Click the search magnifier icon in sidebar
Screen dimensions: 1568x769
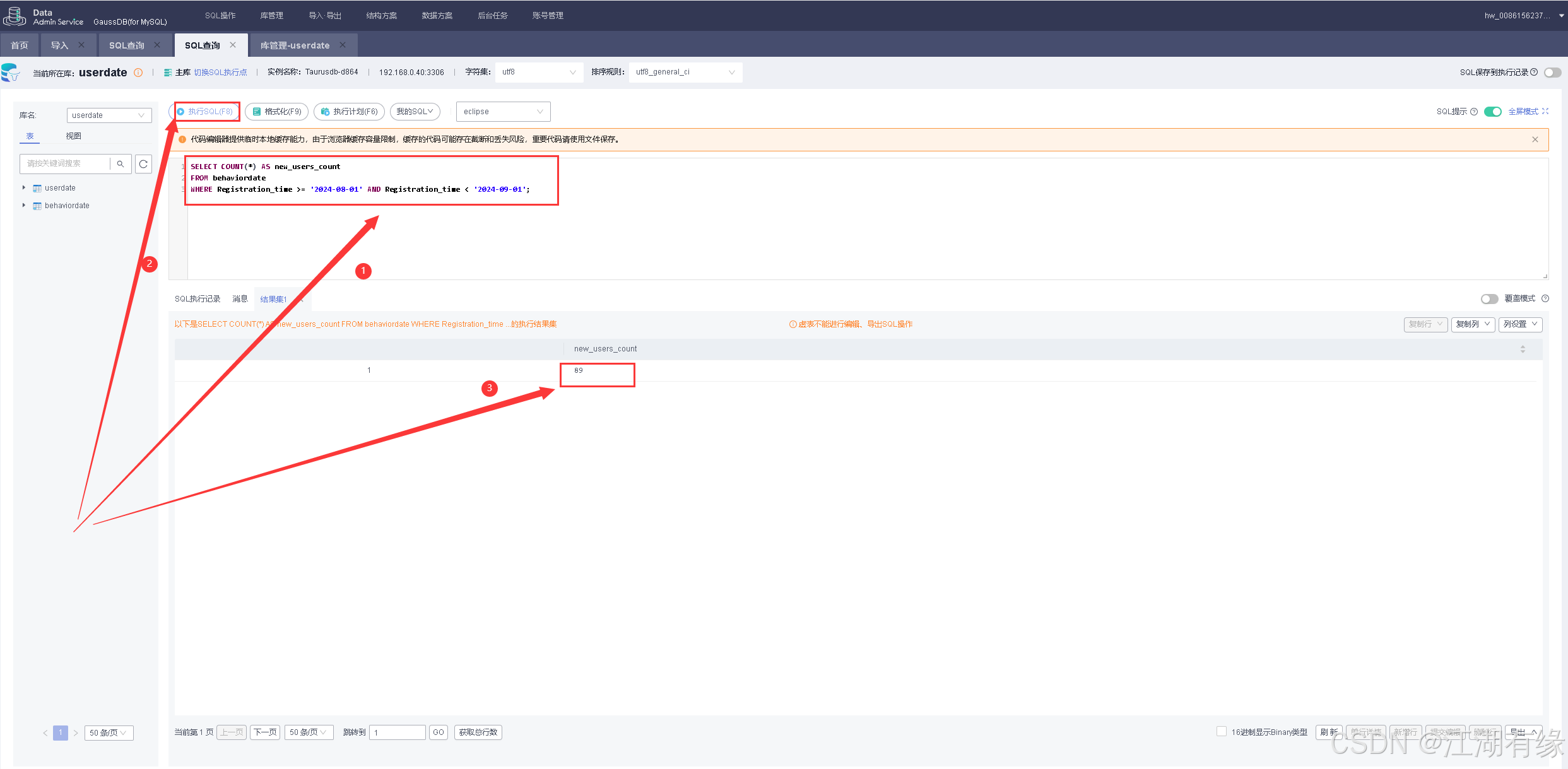pyautogui.click(x=121, y=164)
